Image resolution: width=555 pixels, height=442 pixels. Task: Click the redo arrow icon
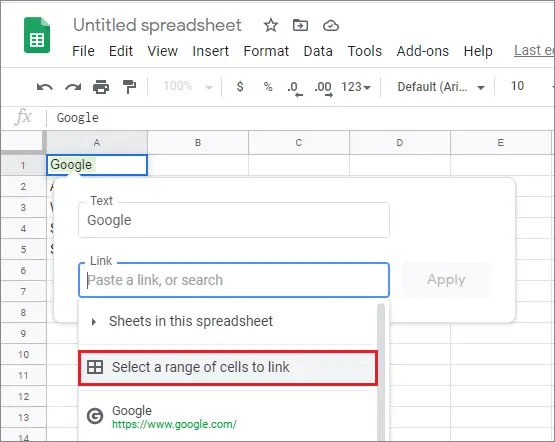73,87
